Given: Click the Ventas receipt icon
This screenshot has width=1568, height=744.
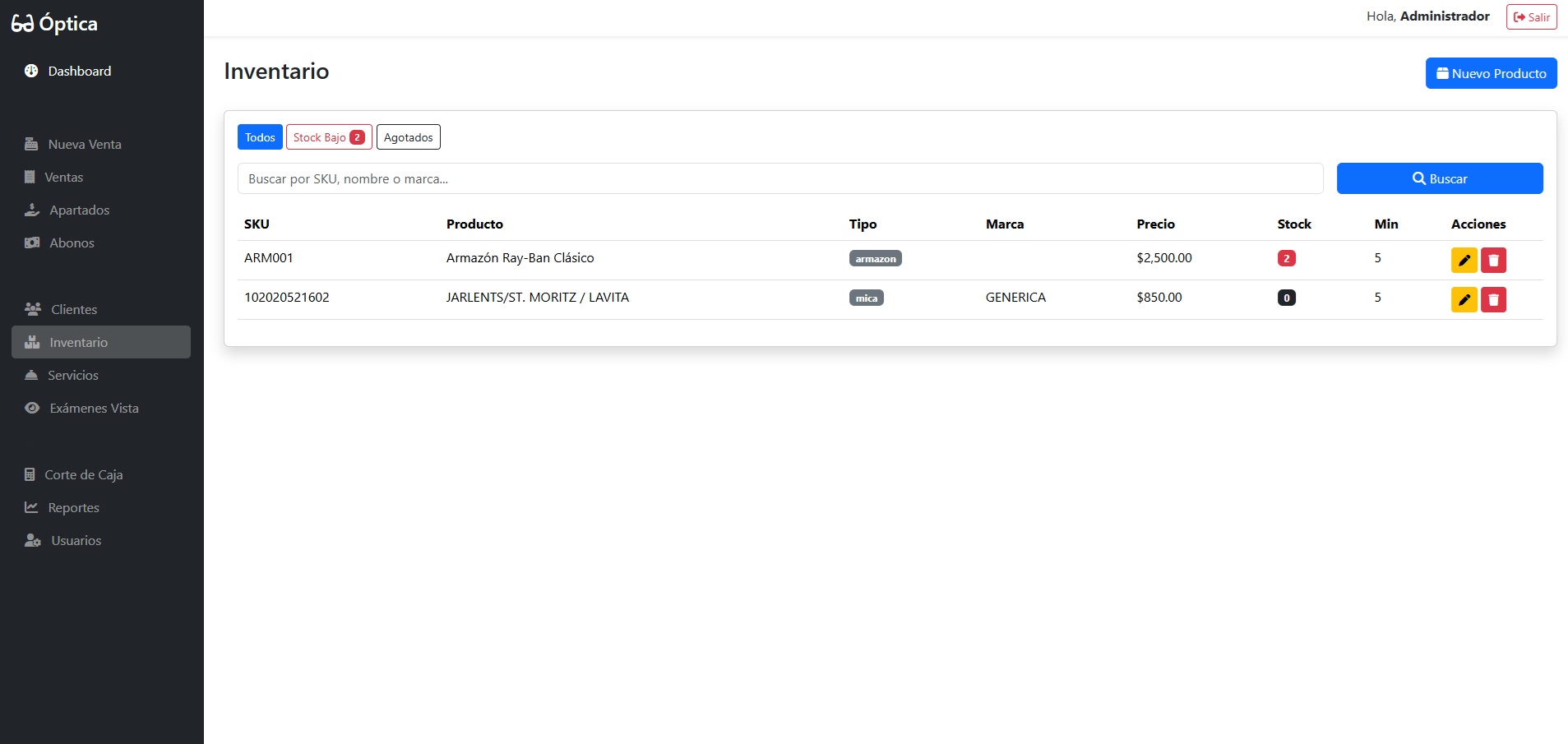Looking at the screenshot, I should 30,177.
